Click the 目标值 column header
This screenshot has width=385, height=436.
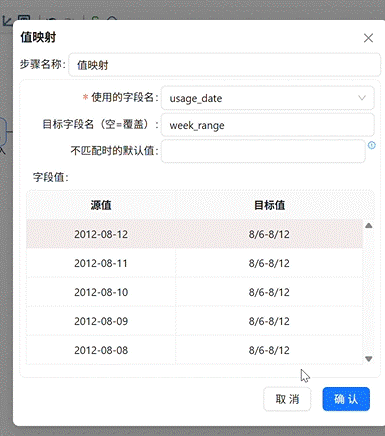click(x=269, y=205)
